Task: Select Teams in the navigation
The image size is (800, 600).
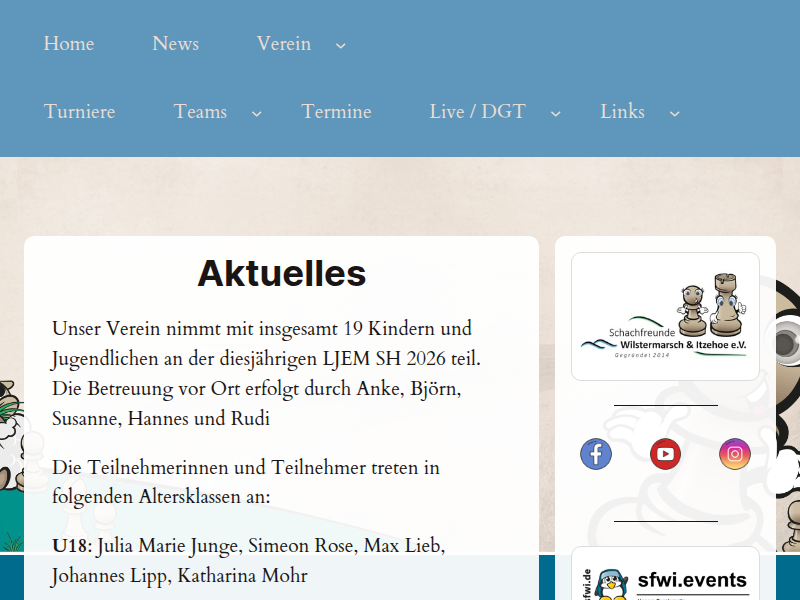Action: click(x=200, y=112)
